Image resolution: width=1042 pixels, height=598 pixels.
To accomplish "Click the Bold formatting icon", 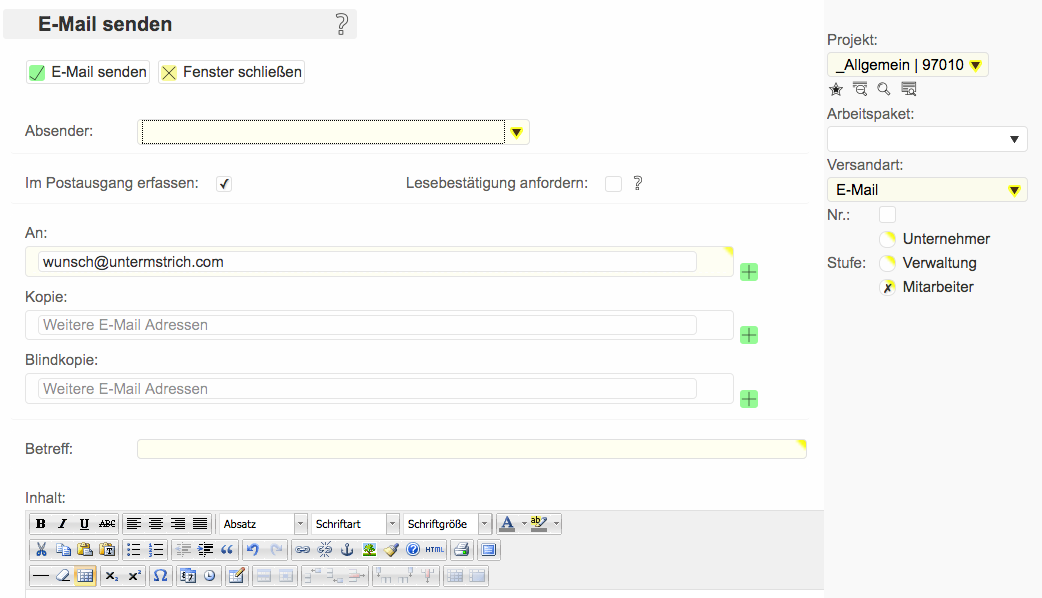I will (x=41, y=524).
